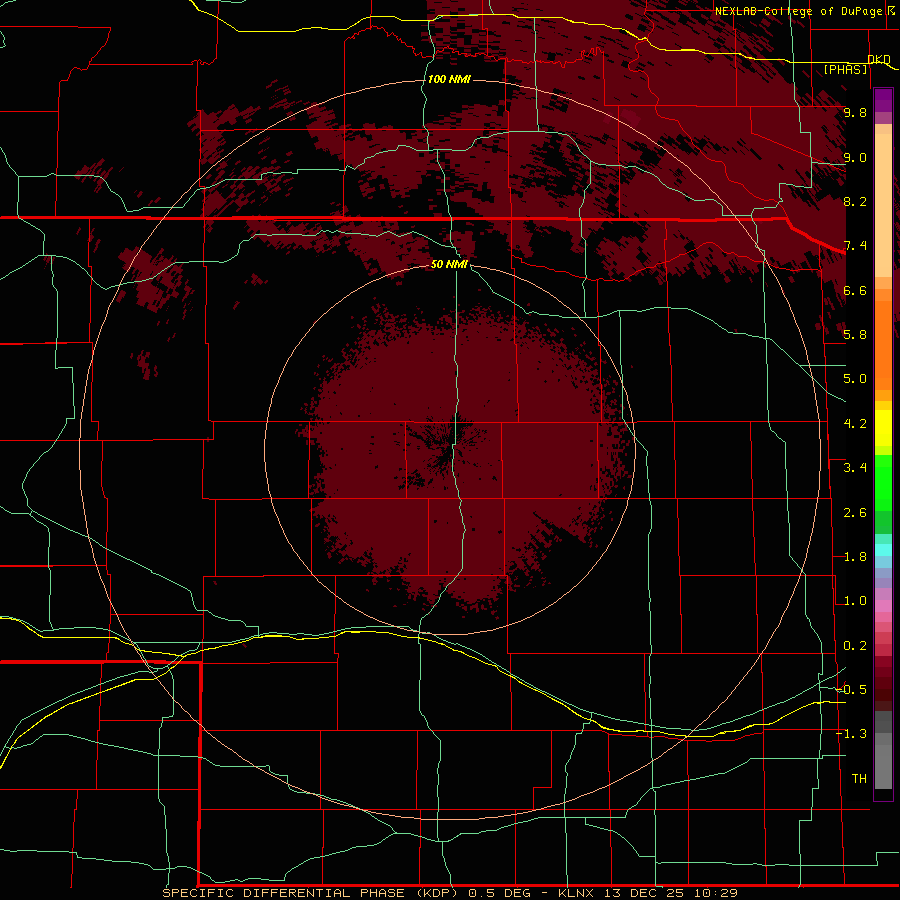The height and width of the screenshot is (900, 900).
Task: Click the 5.8 value on color scale
Action: point(855,335)
